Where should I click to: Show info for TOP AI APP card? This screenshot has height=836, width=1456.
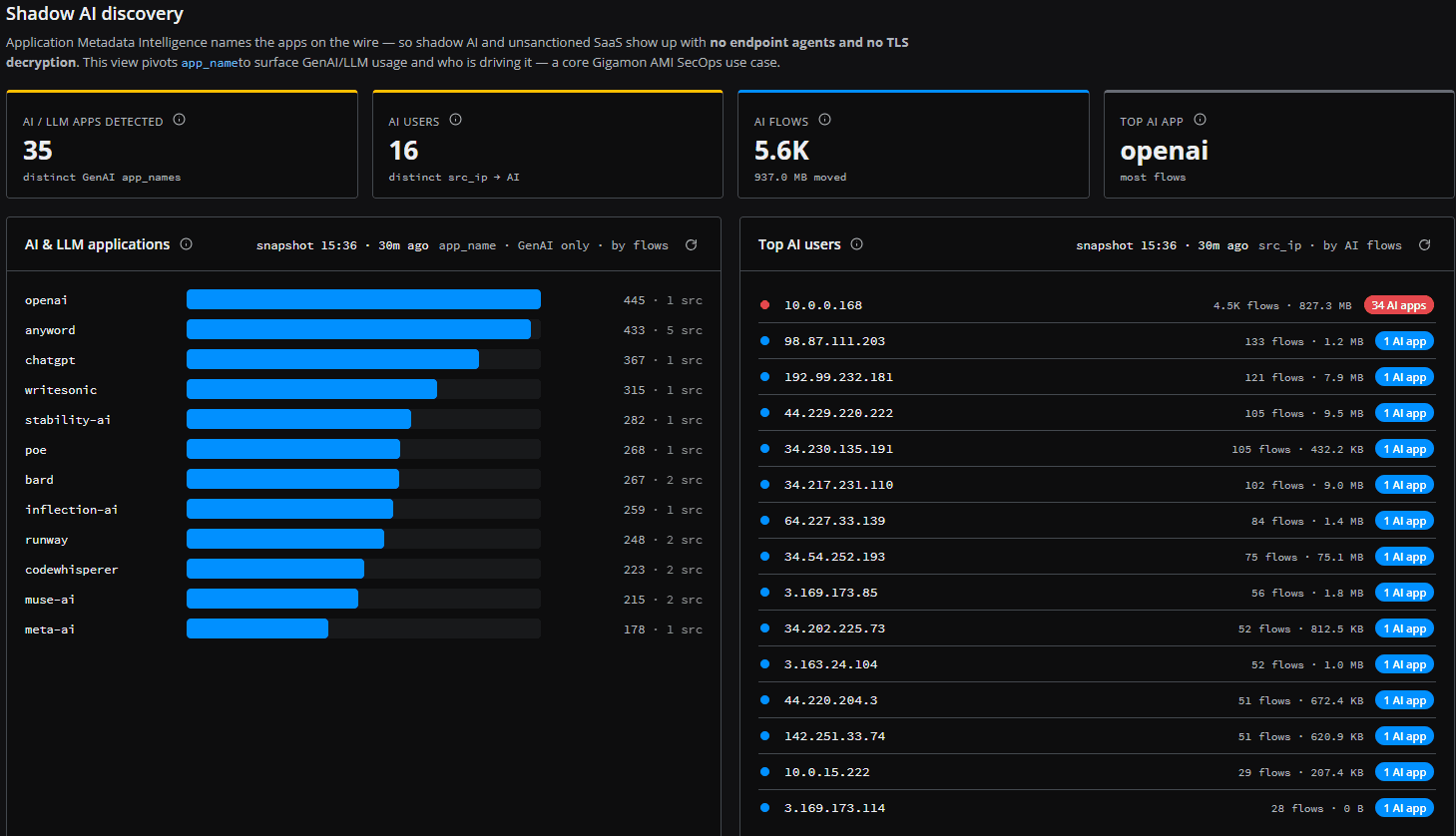(x=1201, y=120)
